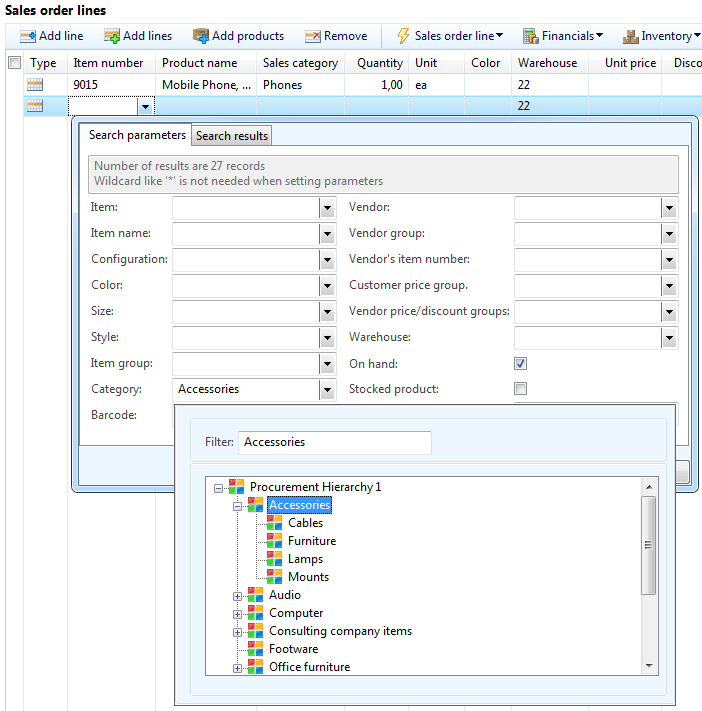Click the Sales order line lightning icon
This screenshot has width=702, height=711.
point(403,36)
